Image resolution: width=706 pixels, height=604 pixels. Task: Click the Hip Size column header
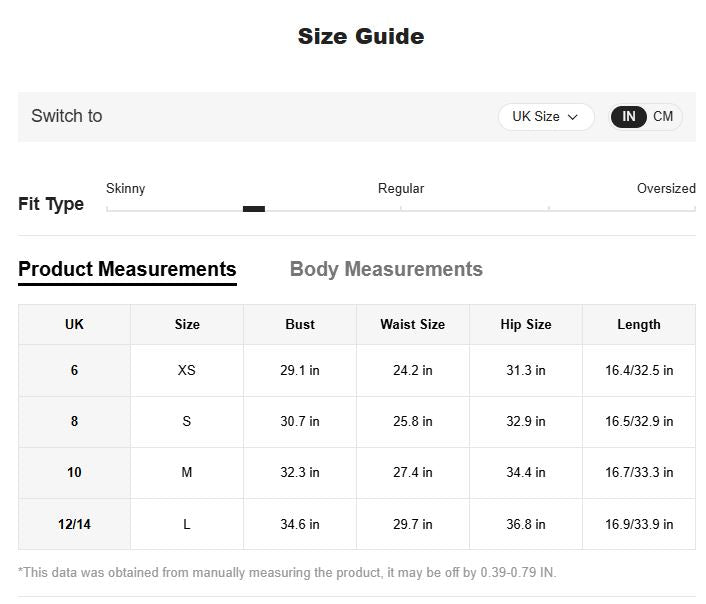click(x=526, y=324)
